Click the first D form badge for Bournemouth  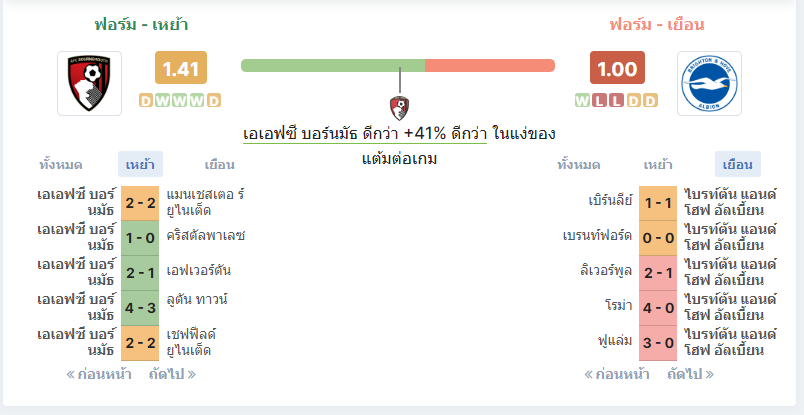coord(146,101)
